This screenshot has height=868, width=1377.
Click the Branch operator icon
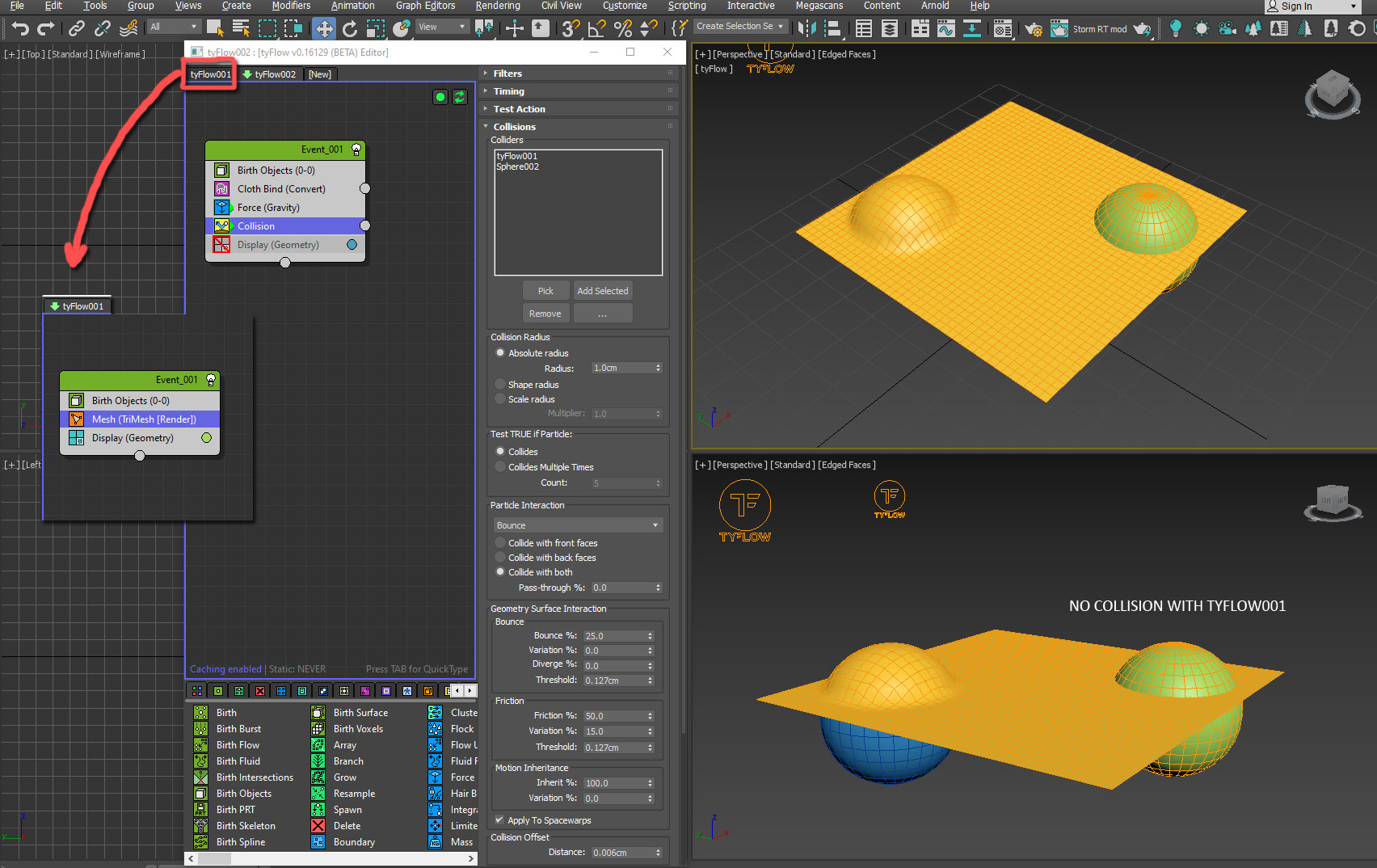[x=318, y=761]
